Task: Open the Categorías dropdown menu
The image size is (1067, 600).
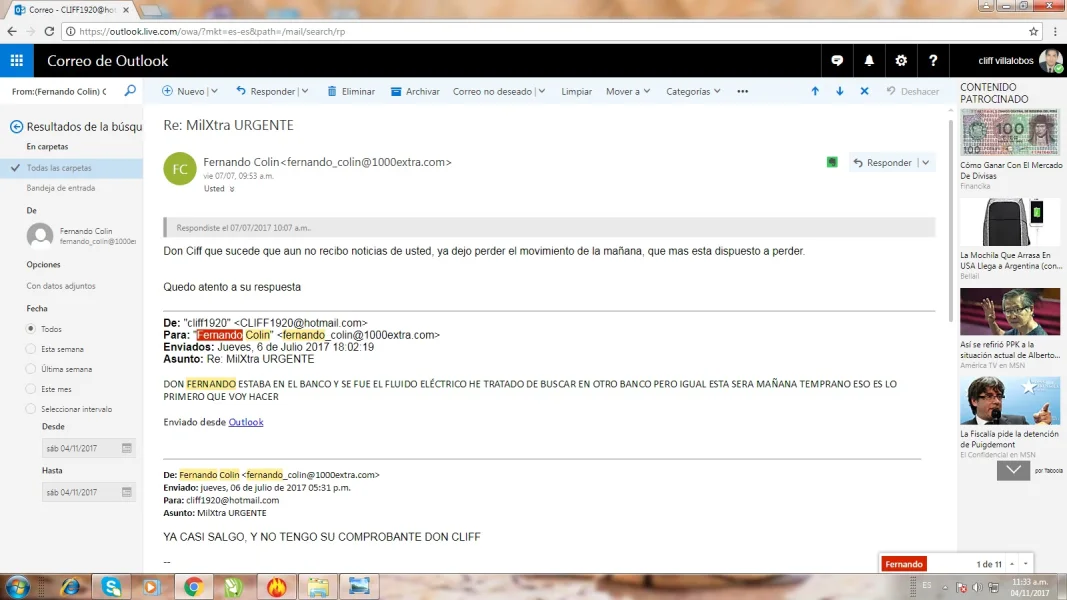Action: (x=693, y=91)
